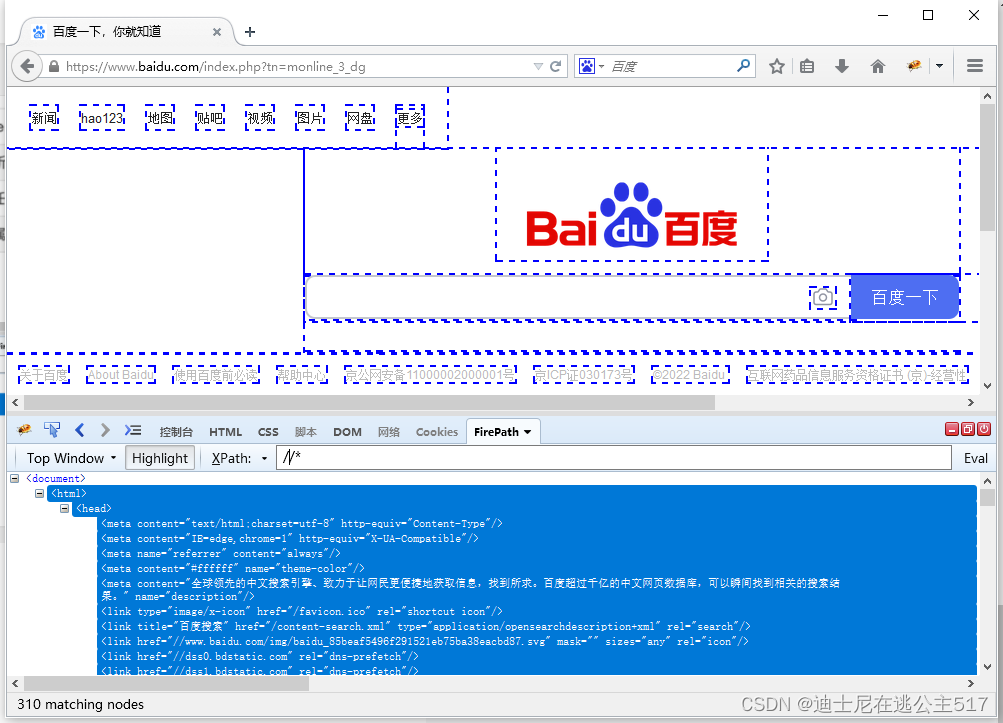Bookmark this page with the star icon
Screen dimensions: 1003x723
coord(777,66)
